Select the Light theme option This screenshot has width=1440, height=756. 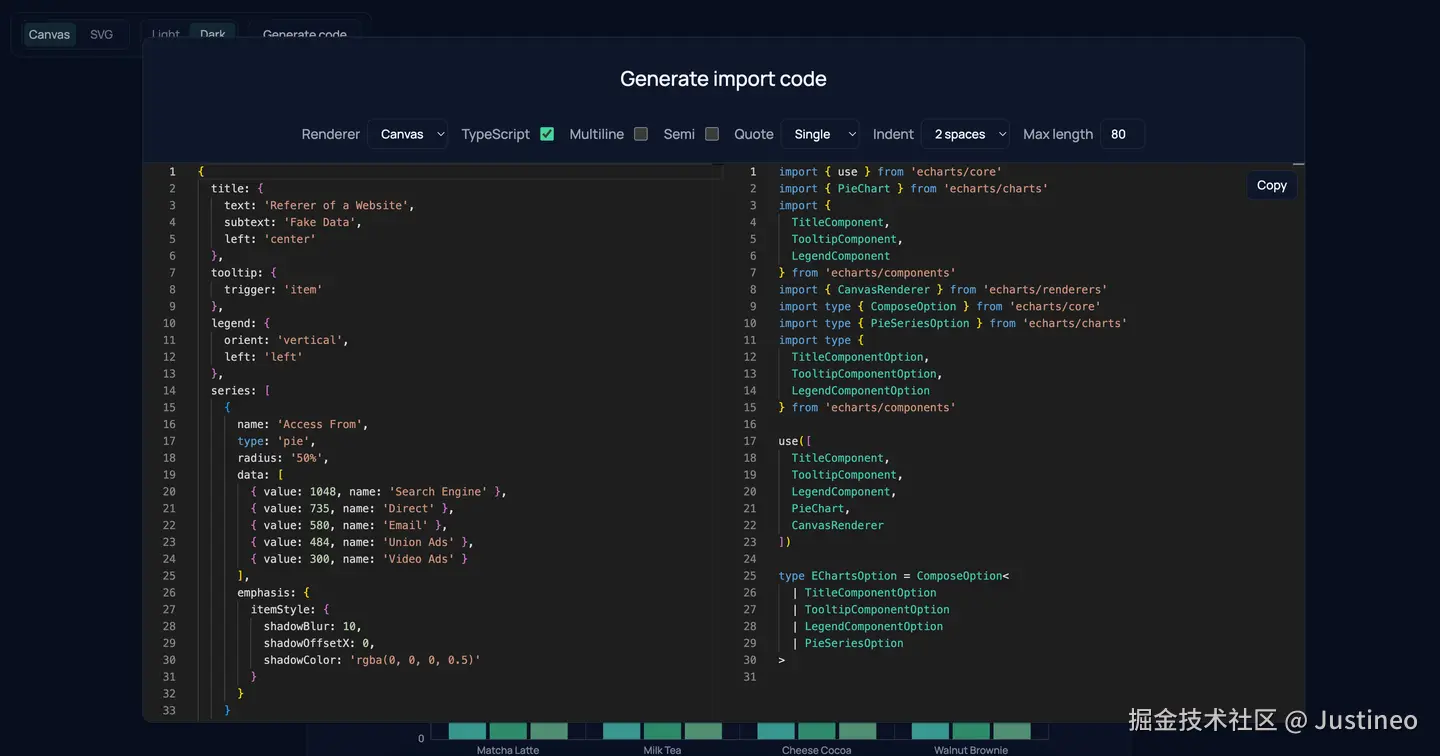166,33
